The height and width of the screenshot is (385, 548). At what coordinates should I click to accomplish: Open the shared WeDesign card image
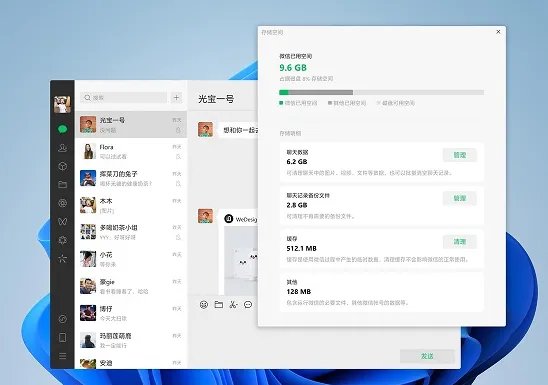tap(241, 261)
